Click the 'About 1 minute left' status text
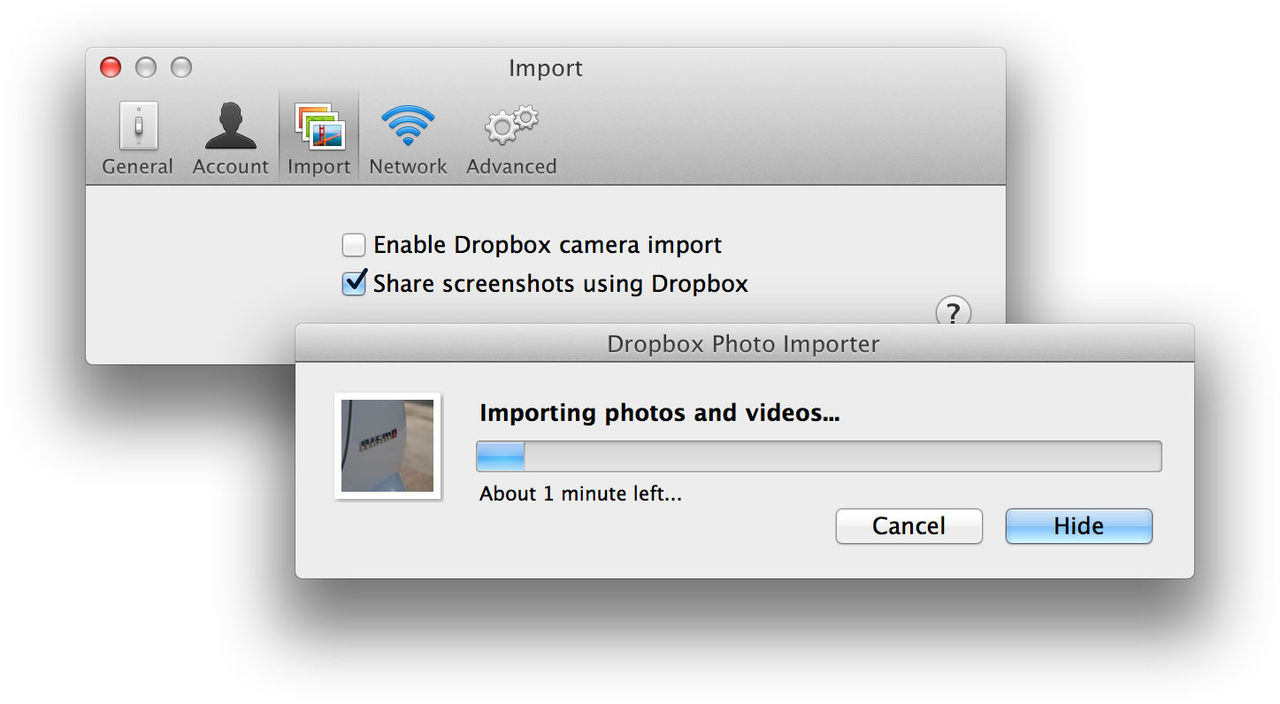The height and width of the screenshot is (704, 1280). [580, 493]
